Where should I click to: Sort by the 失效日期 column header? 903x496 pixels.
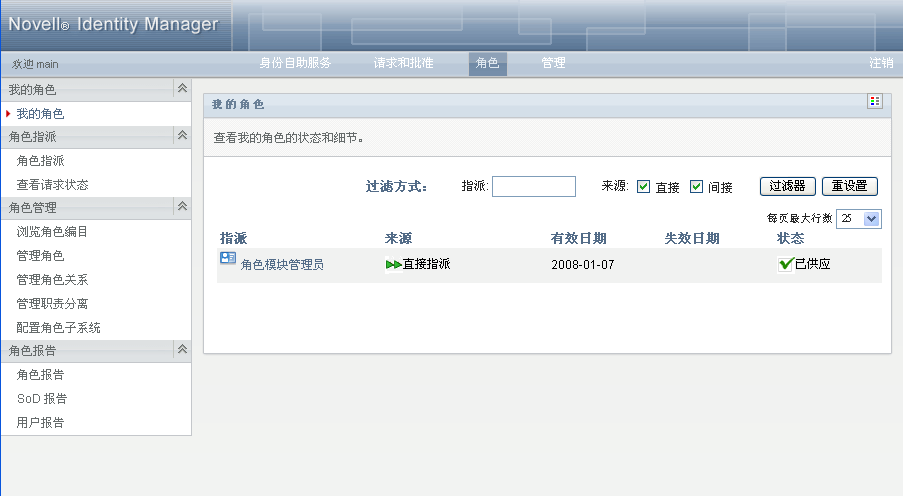click(692, 238)
